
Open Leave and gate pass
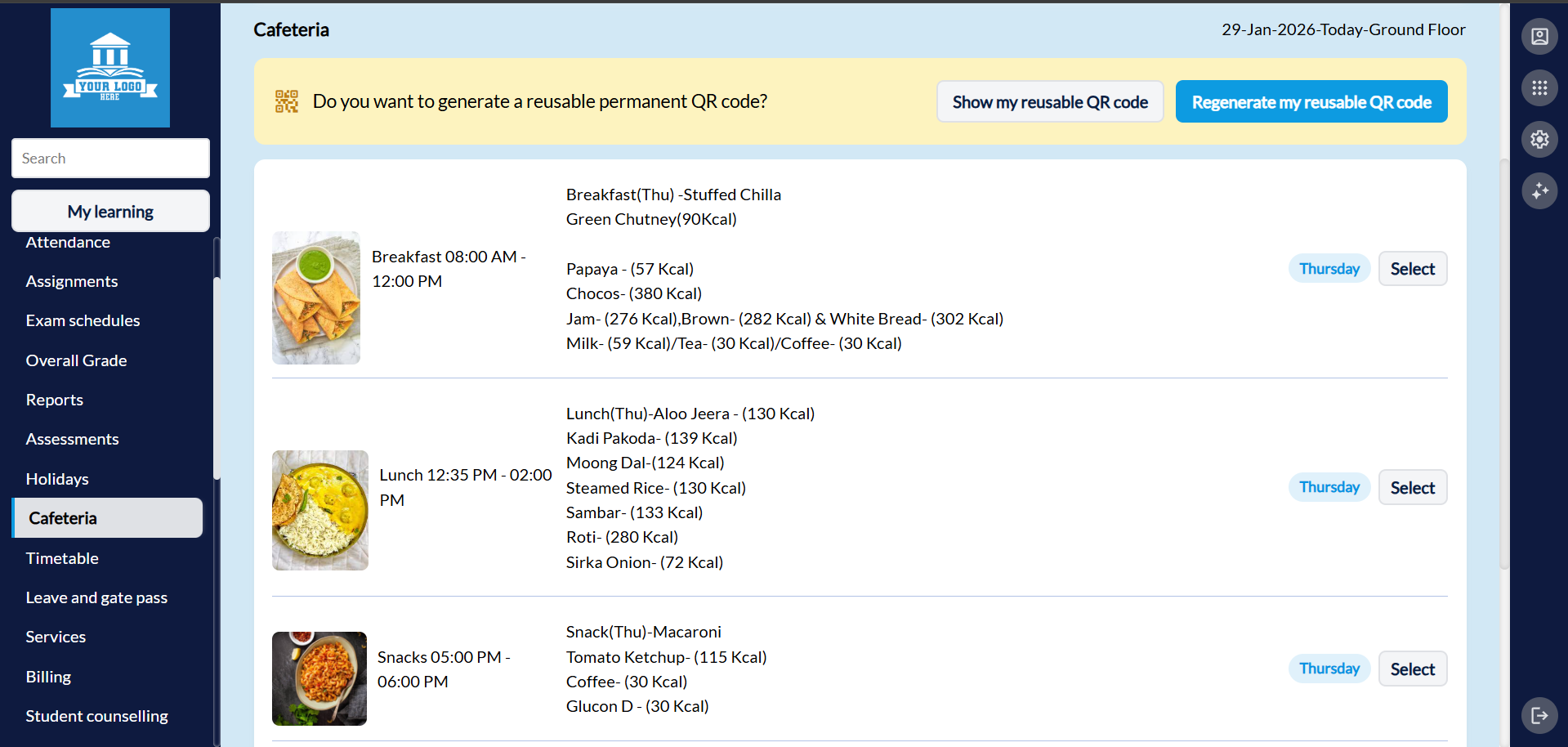tap(96, 597)
